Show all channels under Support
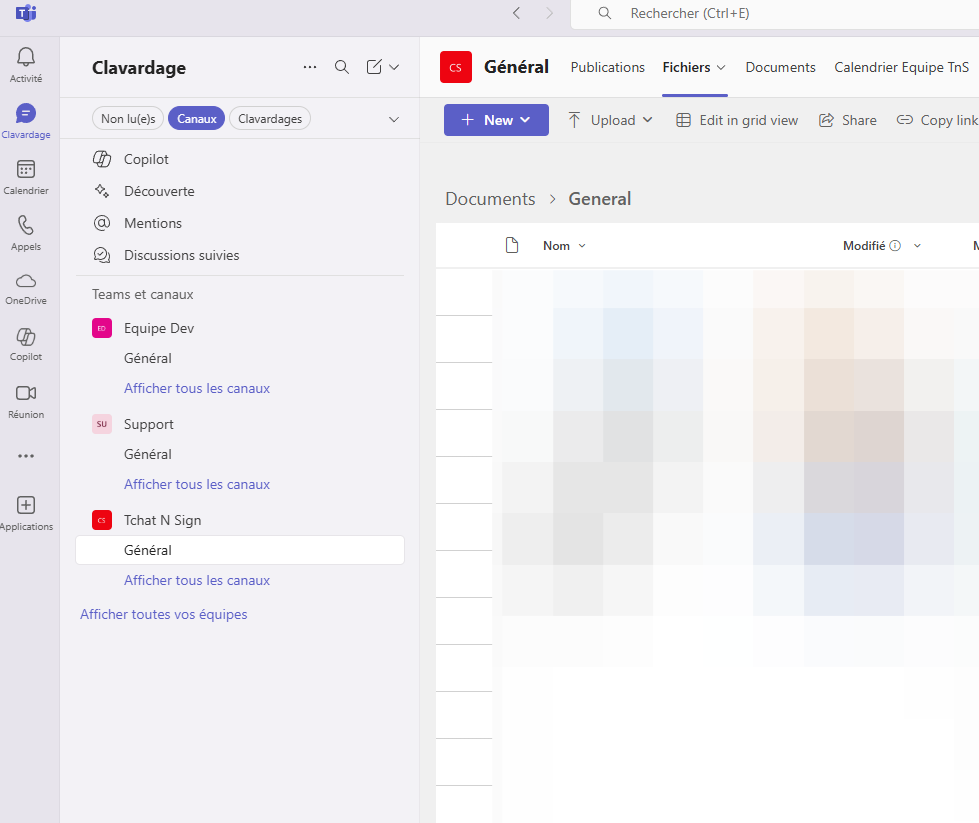Screen dimensions: 979x823 pyautogui.click(x=197, y=485)
